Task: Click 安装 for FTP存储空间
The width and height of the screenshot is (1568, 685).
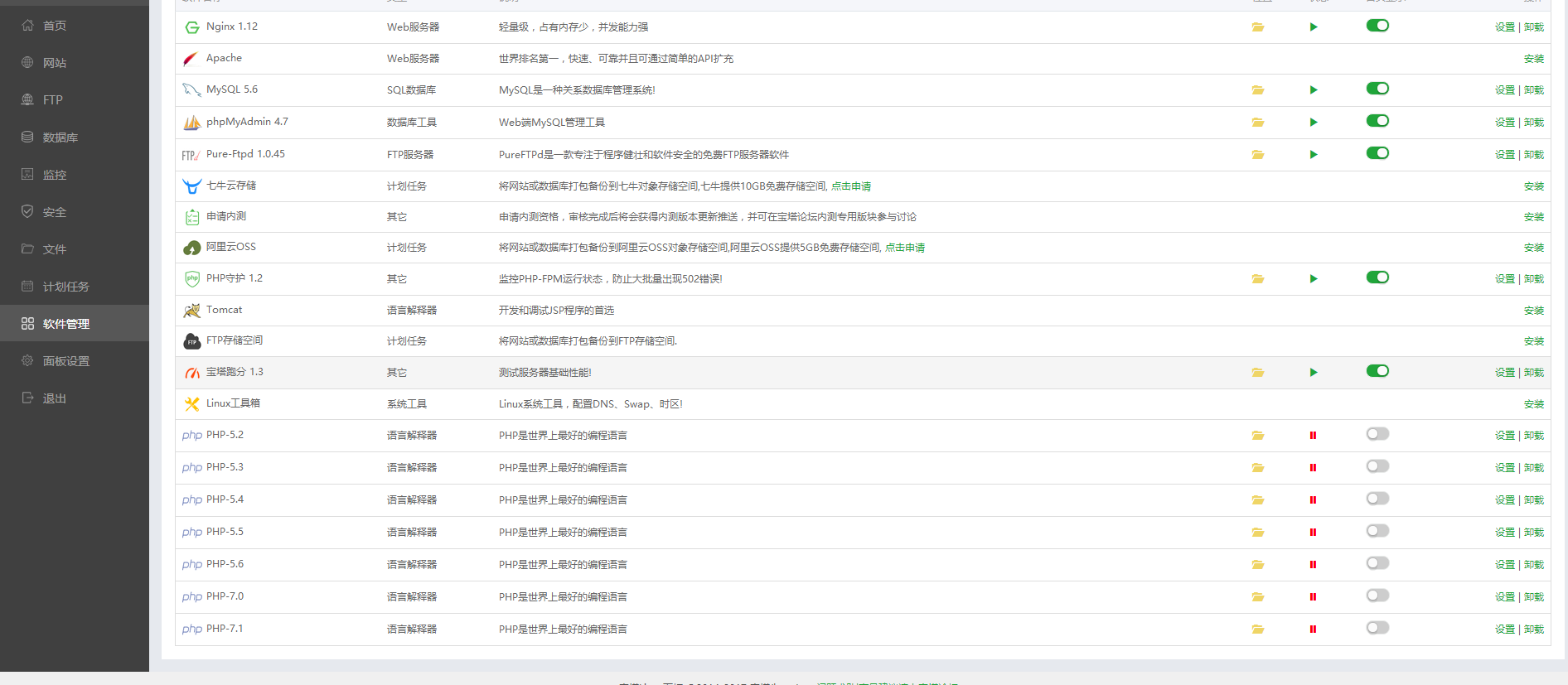Action: (x=1534, y=342)
